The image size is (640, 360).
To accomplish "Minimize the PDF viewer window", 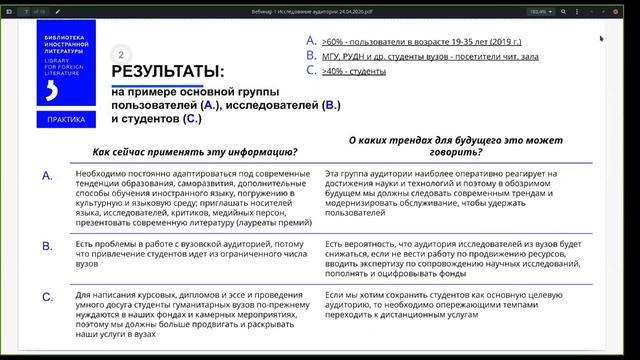I will (x=591, y=12).
